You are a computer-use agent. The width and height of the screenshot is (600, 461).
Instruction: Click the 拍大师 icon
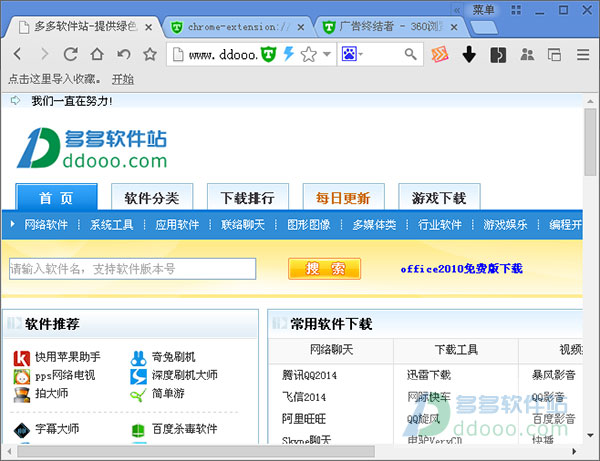(x=21, y=395)
